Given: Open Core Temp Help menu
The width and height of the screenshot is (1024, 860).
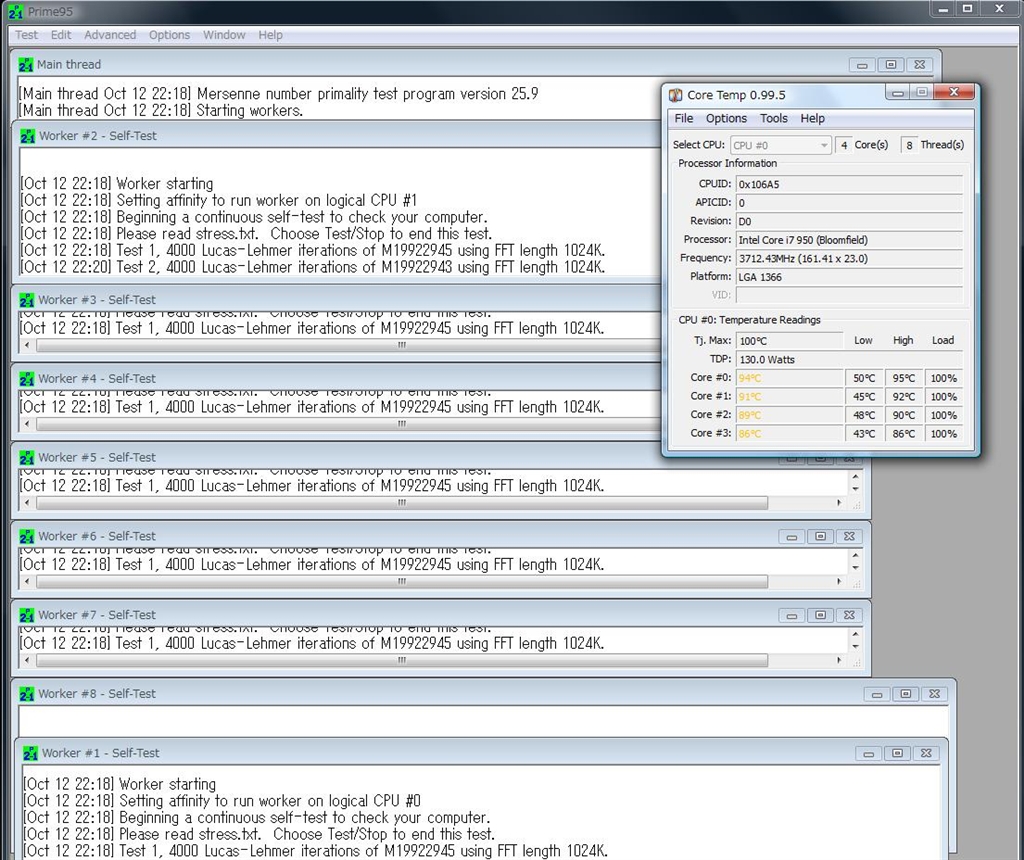Looking at the screenshot, I should coord(812,118).
